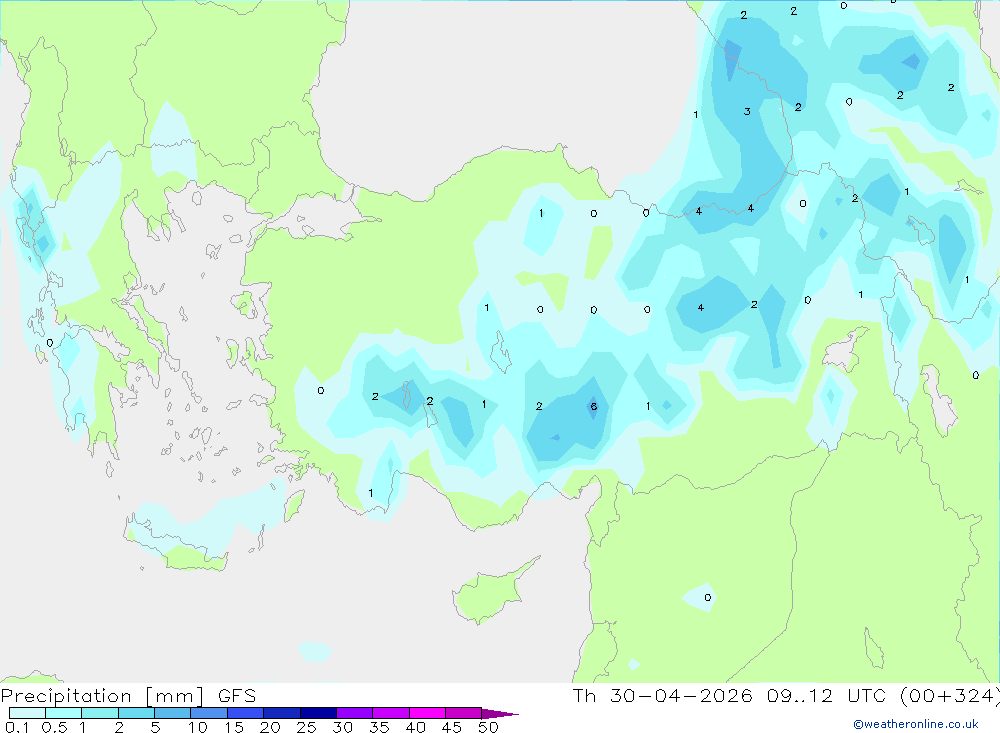Click the 'Precipitation' title word

pyautogui.click(x=66, y=696)
